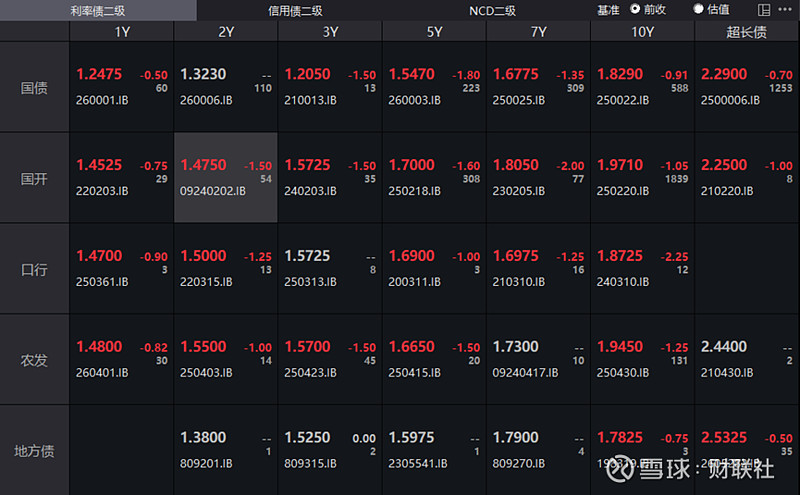Click bond code 250022.IB
Image resolution: width=800 pixels, height=495 pixels.
(x=622, y=101)
